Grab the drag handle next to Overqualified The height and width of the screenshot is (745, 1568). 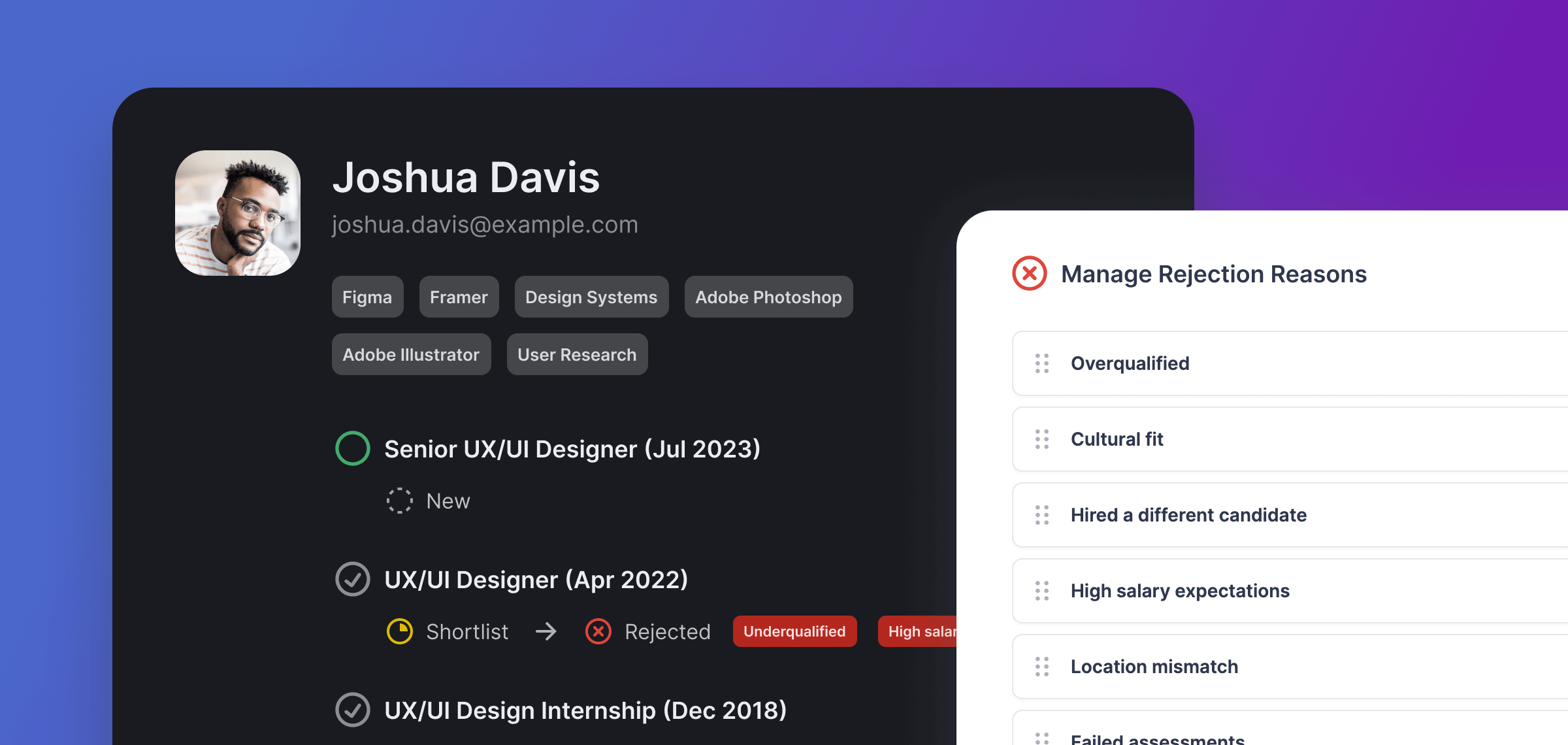tap(1042, 363)
